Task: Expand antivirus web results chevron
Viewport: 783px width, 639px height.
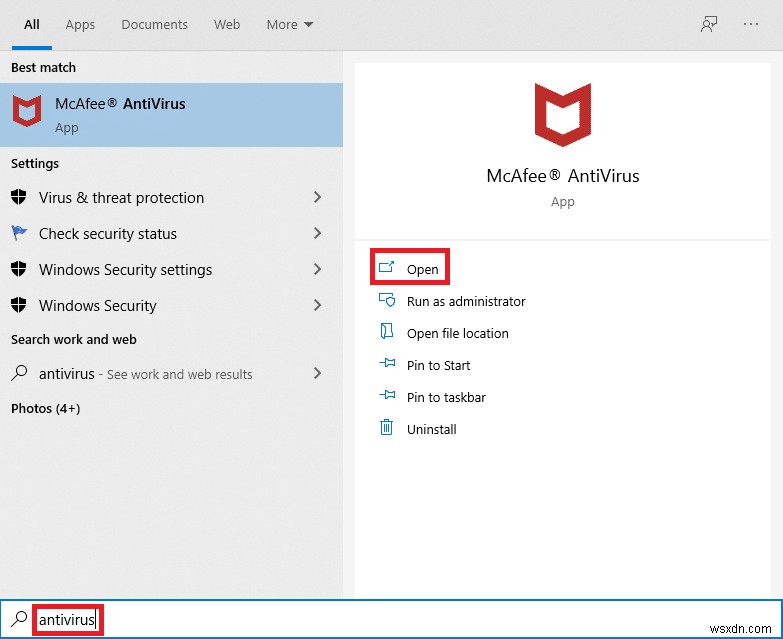Action: point(317,373)
